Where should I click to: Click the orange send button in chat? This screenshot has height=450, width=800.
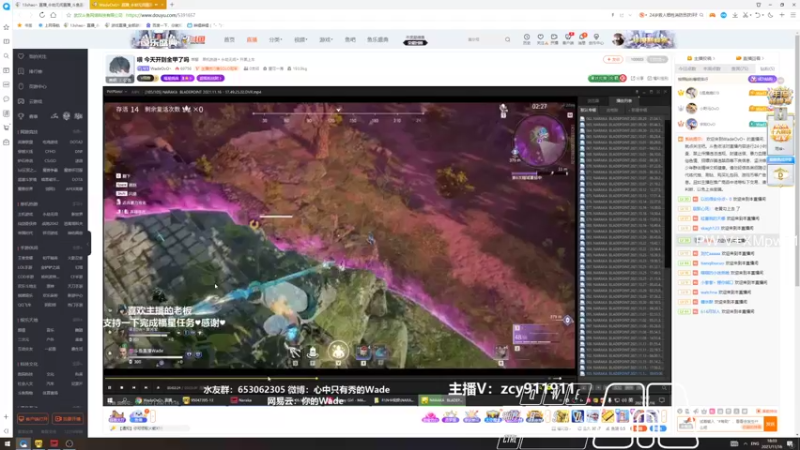[770, 423]
